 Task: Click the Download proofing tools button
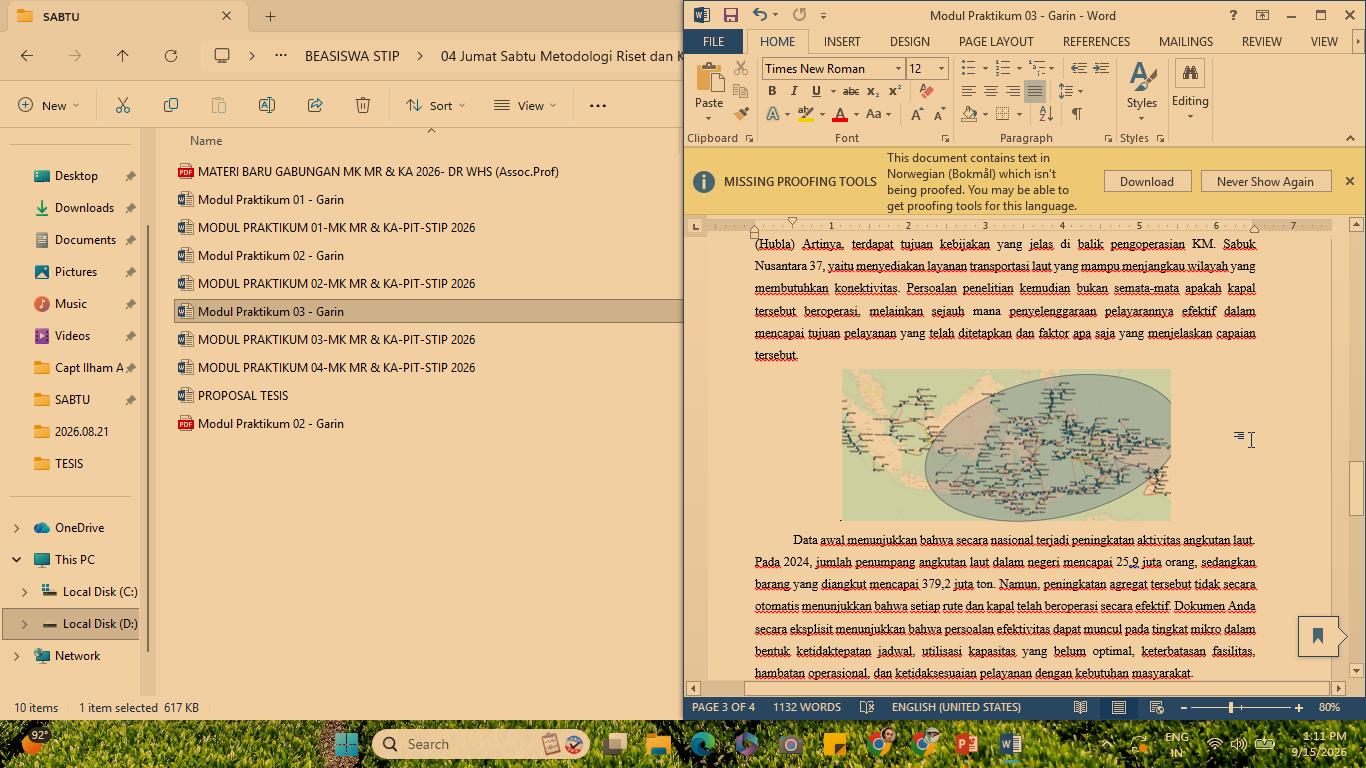[x=1146, y=181]
